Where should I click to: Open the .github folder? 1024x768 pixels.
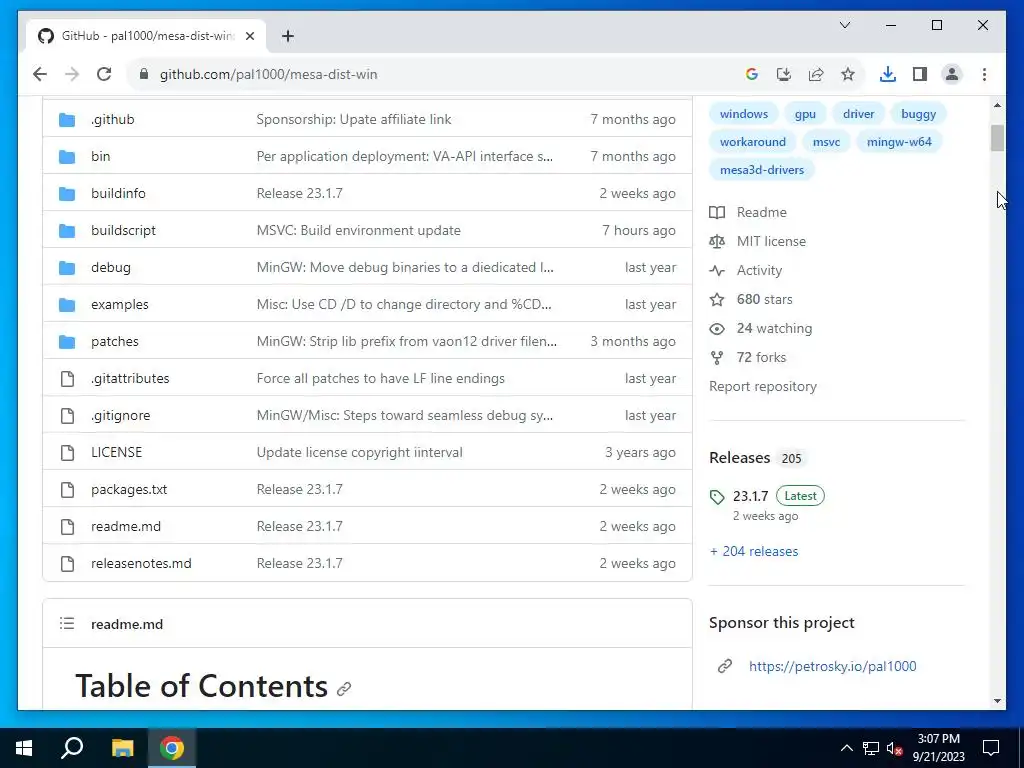coord(113,120)
